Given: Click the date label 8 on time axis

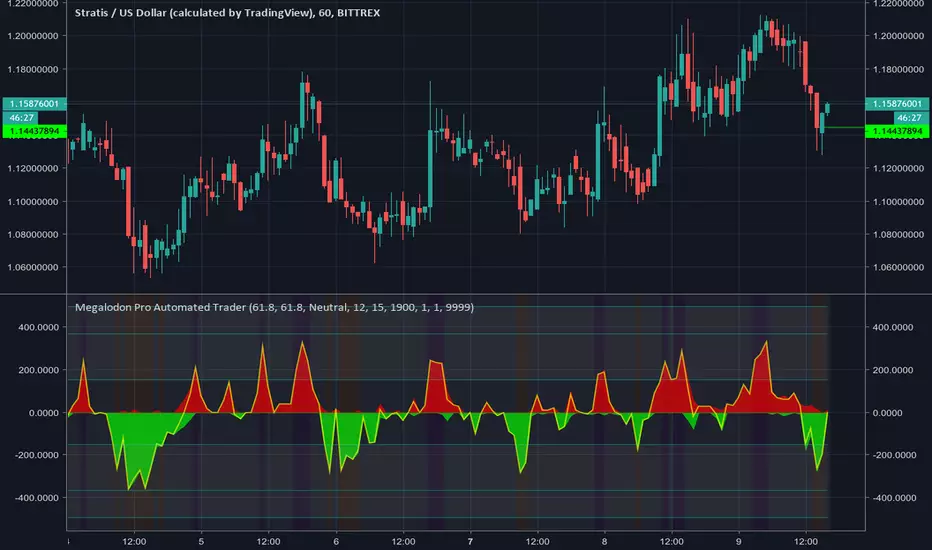Looking at the screenshot, I should point(604,542).
